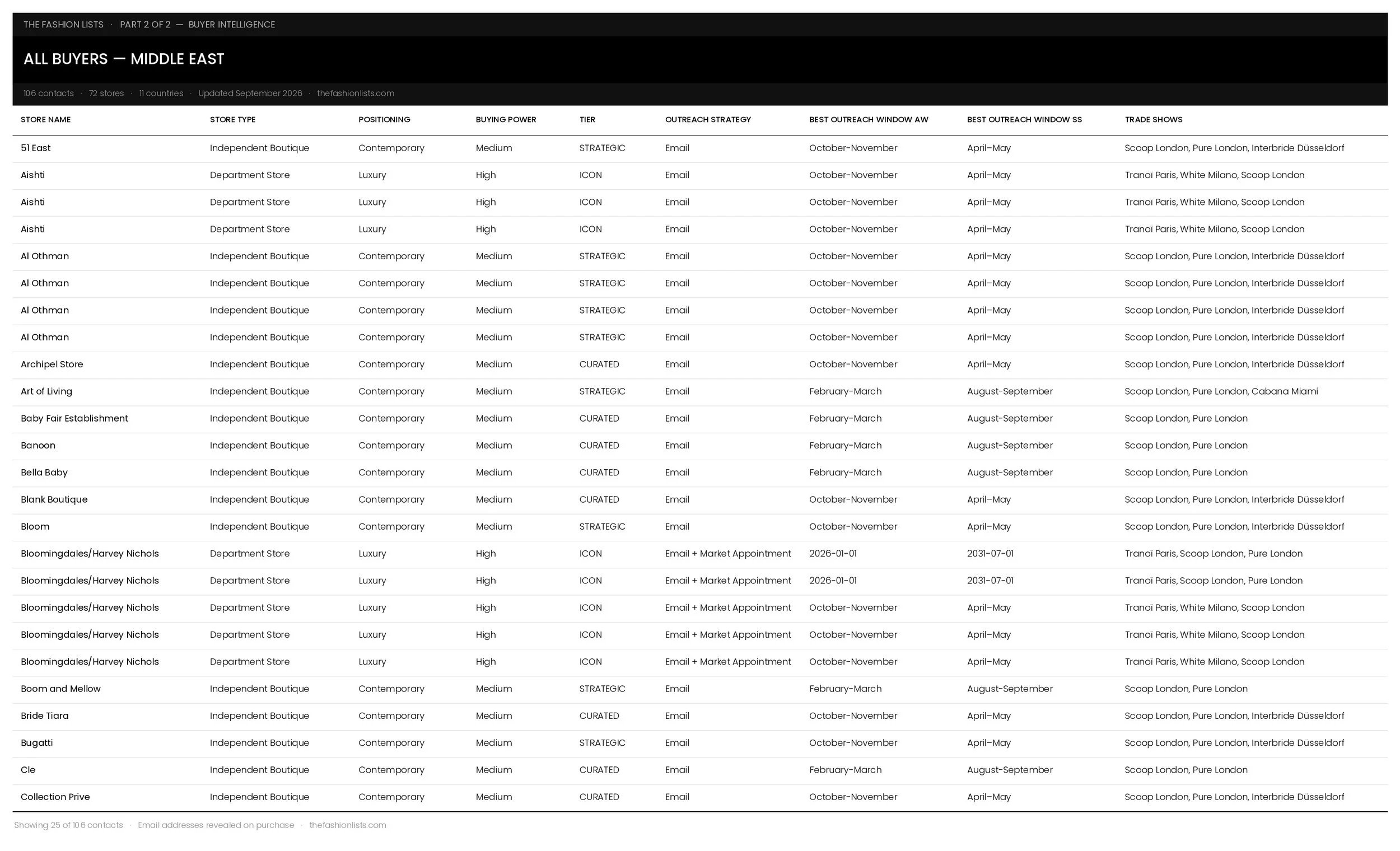Click the STRATEGIC tier in the Boom and Mellow row
The width and height of the screenshot is (1400, 851).
point(602,689)
